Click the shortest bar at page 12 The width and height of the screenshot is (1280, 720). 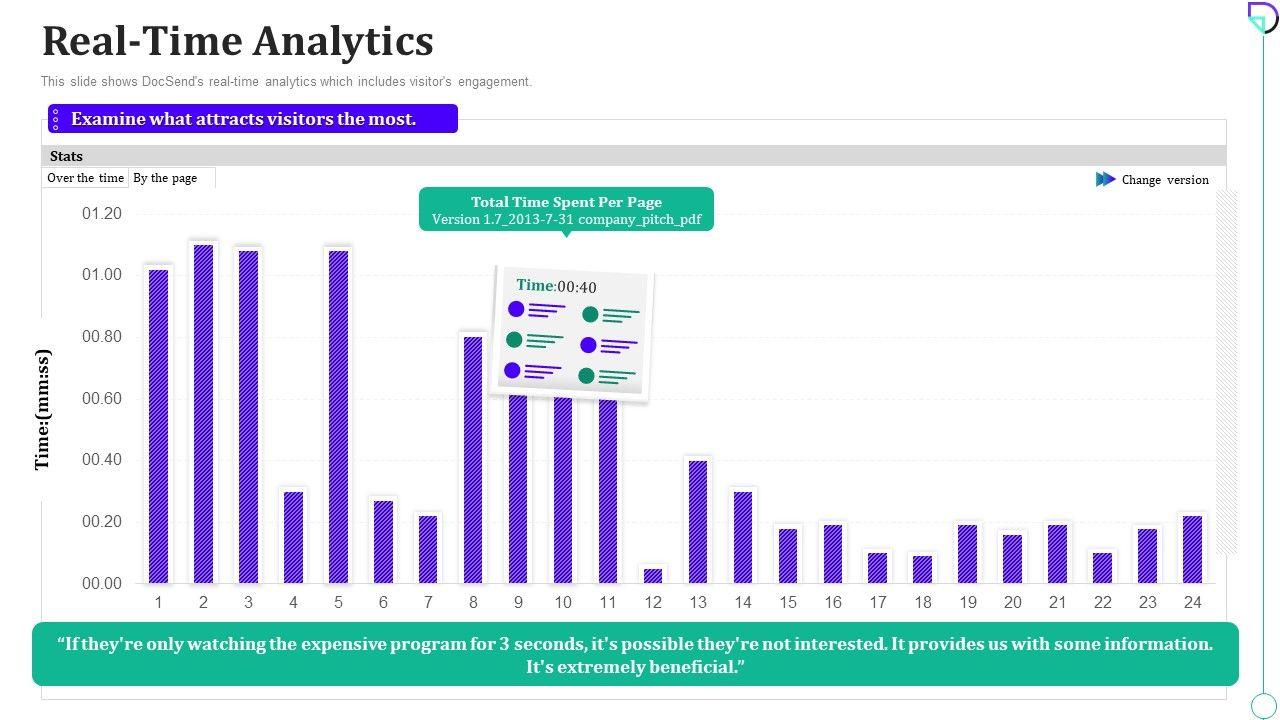(653, 576)
